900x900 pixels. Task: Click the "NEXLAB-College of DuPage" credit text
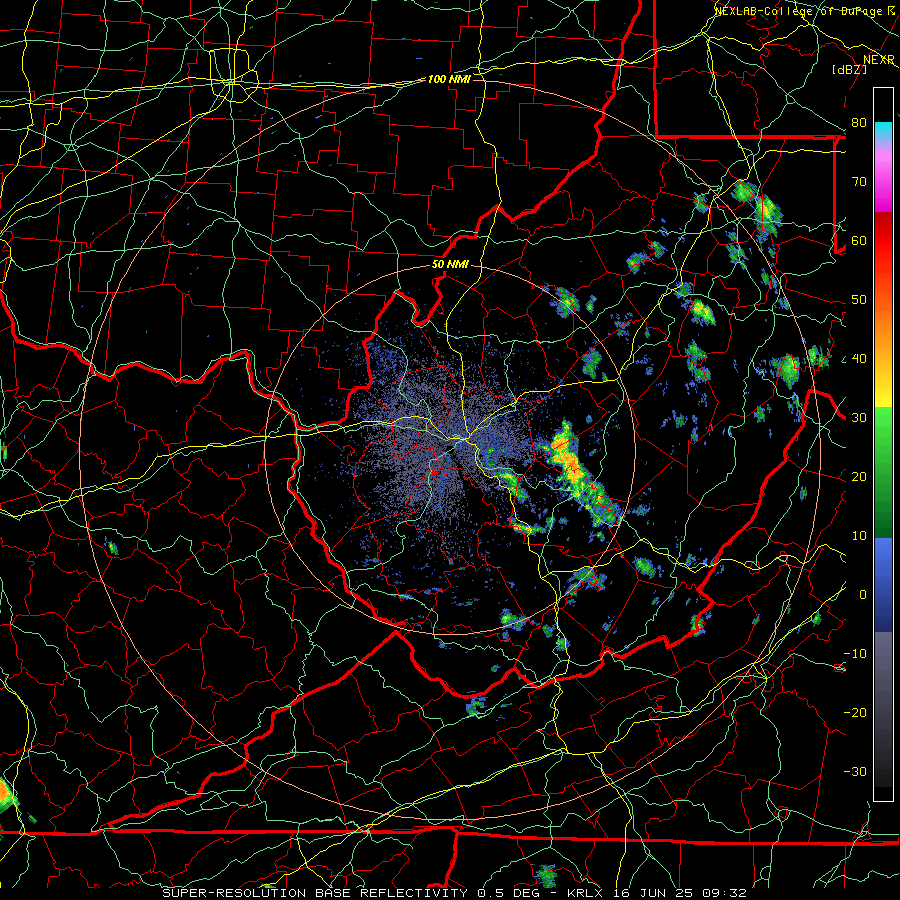tap(800, 11)
